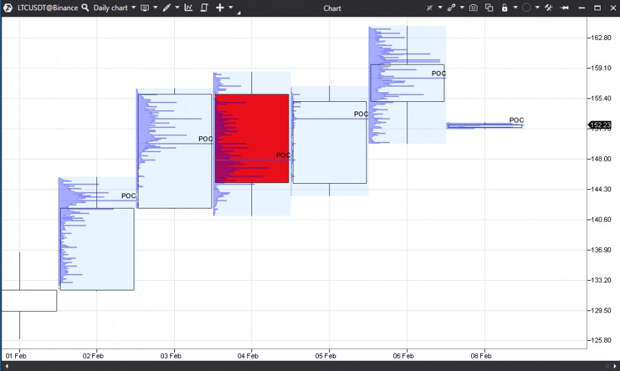Open the link chain icon

point(451,8)
